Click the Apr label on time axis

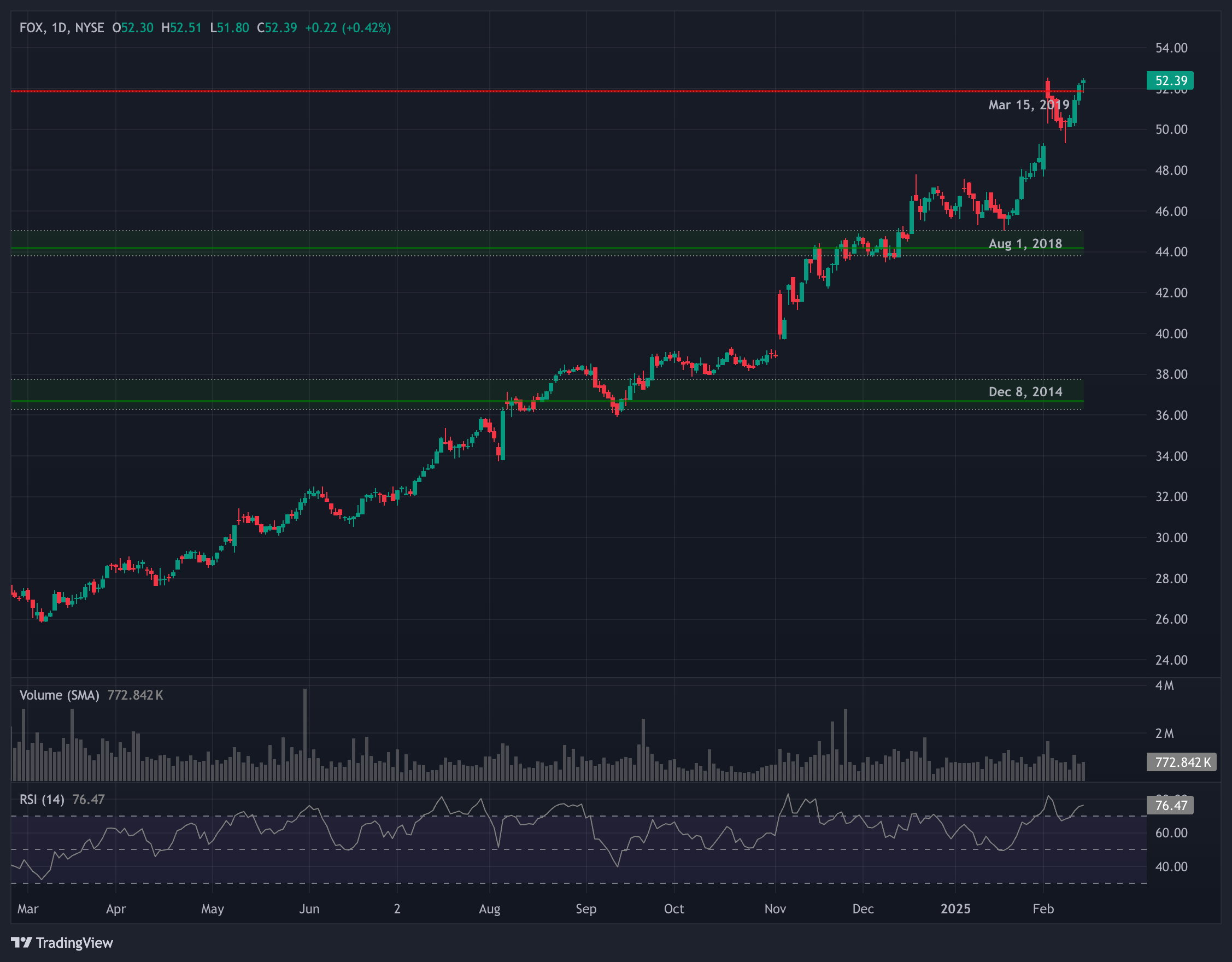(116, 909)
